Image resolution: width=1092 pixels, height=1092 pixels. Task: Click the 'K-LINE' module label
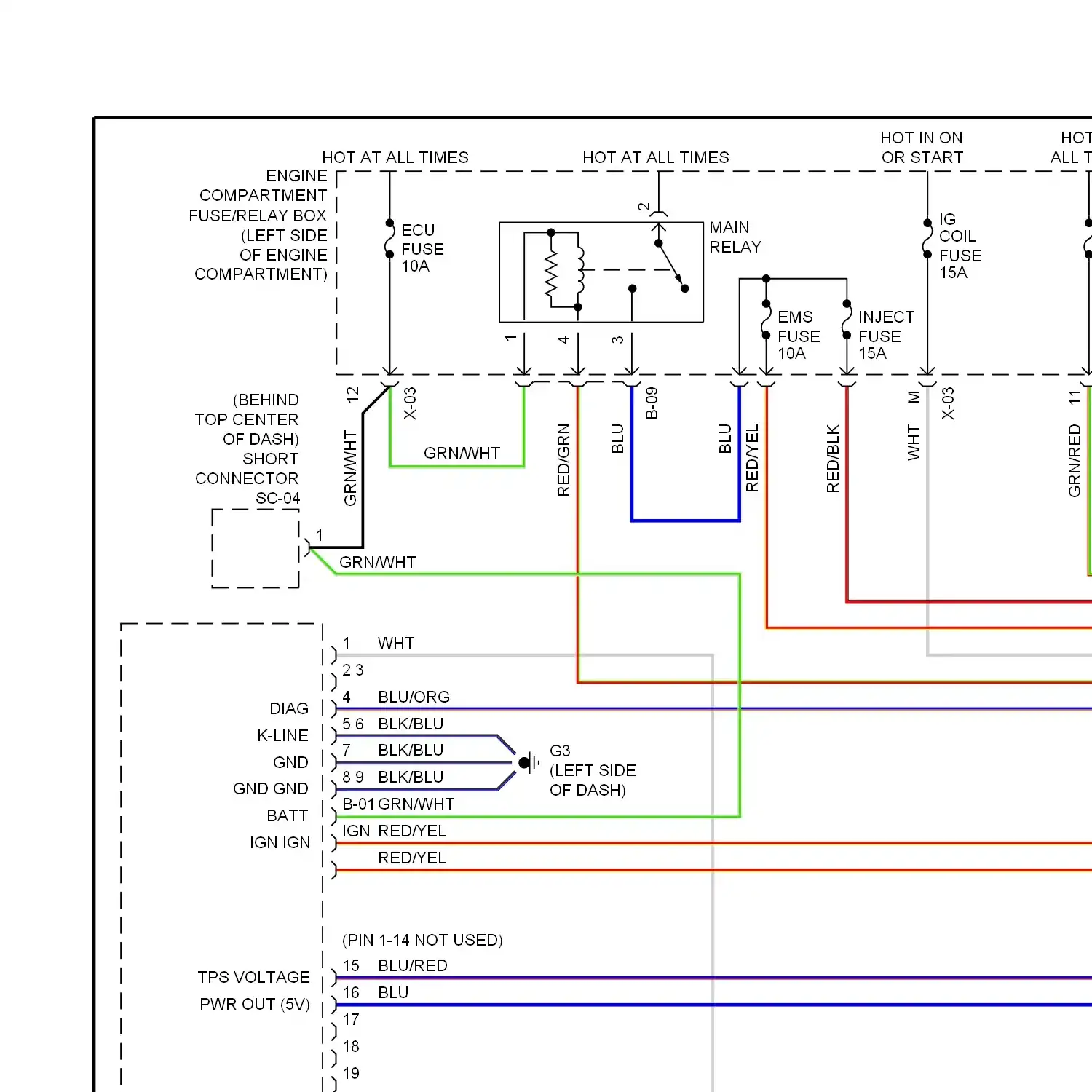282,735
